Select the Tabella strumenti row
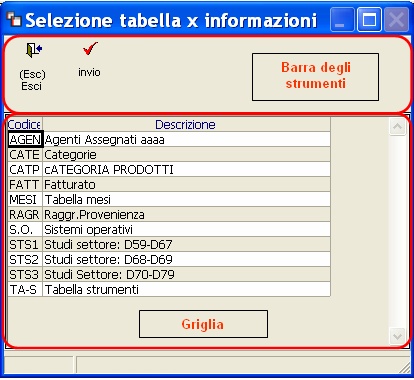 169,290
